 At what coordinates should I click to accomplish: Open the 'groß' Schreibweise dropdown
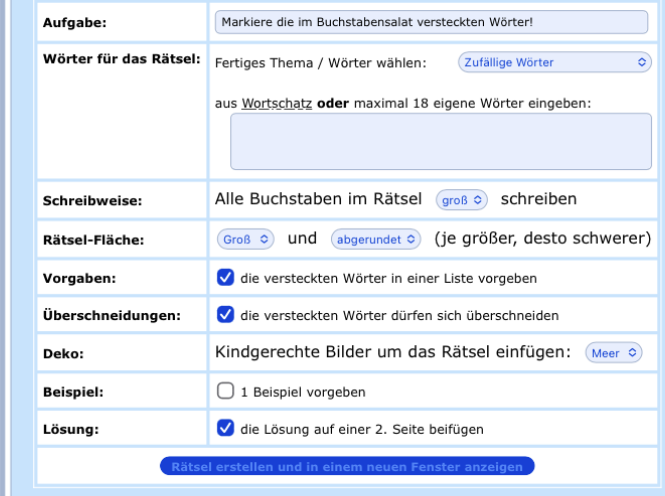tap(462, 199)
